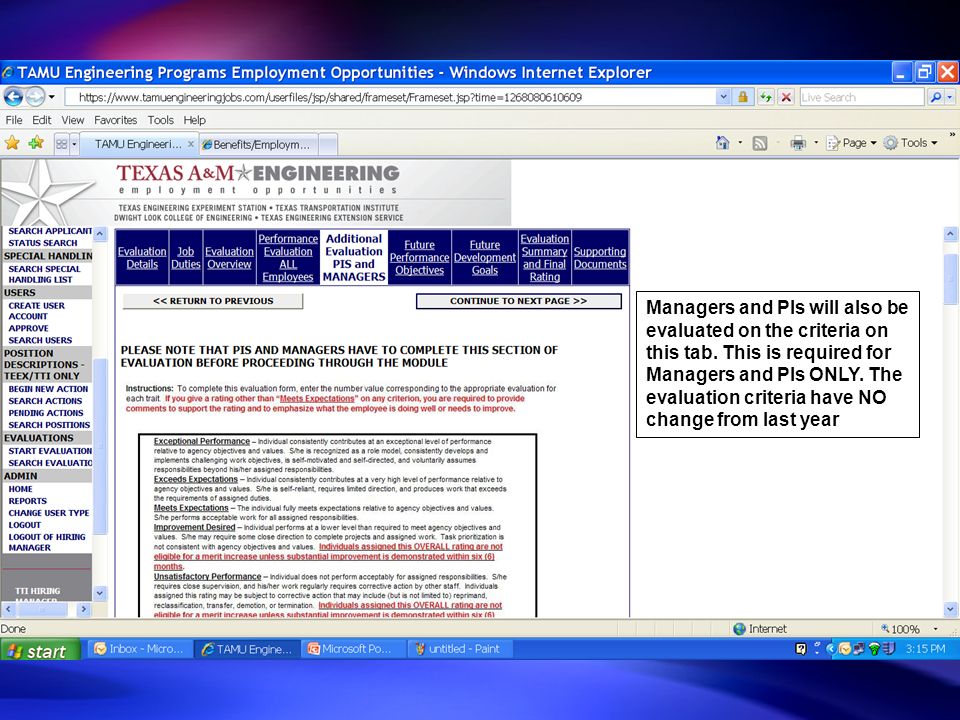Click the Meets Expectations link in instructions

coord(317,399)
